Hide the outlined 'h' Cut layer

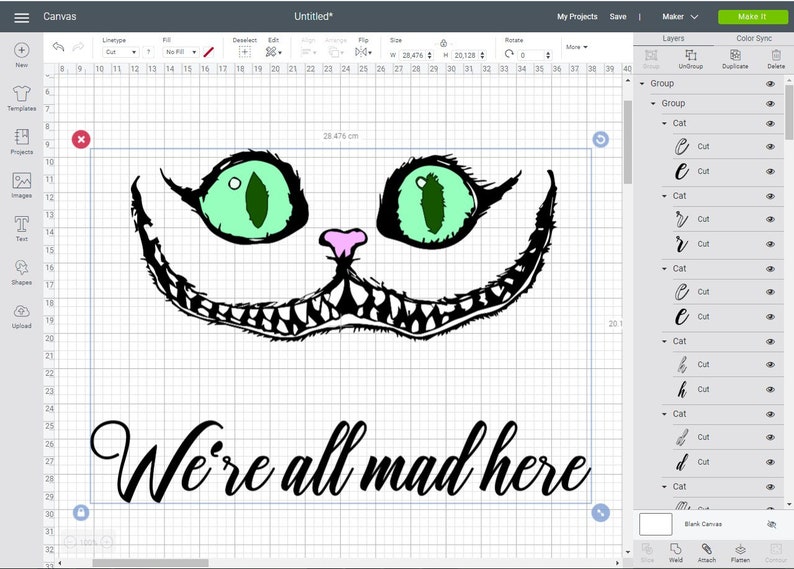click(x=770, y=364)
